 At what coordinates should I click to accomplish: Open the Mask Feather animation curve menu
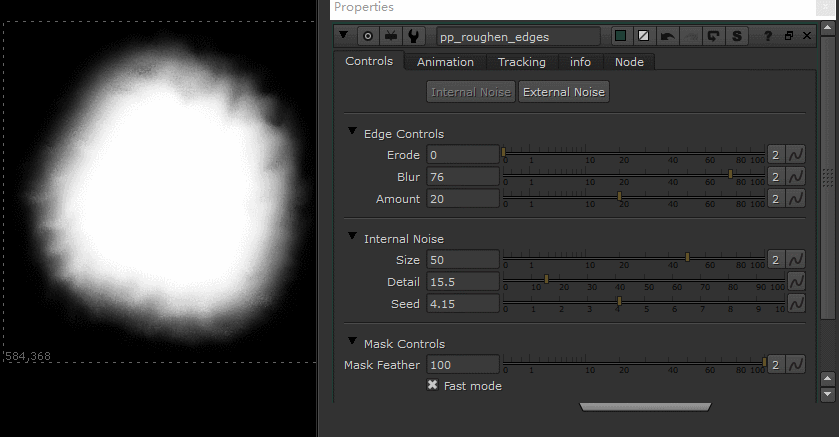point(796,364)
